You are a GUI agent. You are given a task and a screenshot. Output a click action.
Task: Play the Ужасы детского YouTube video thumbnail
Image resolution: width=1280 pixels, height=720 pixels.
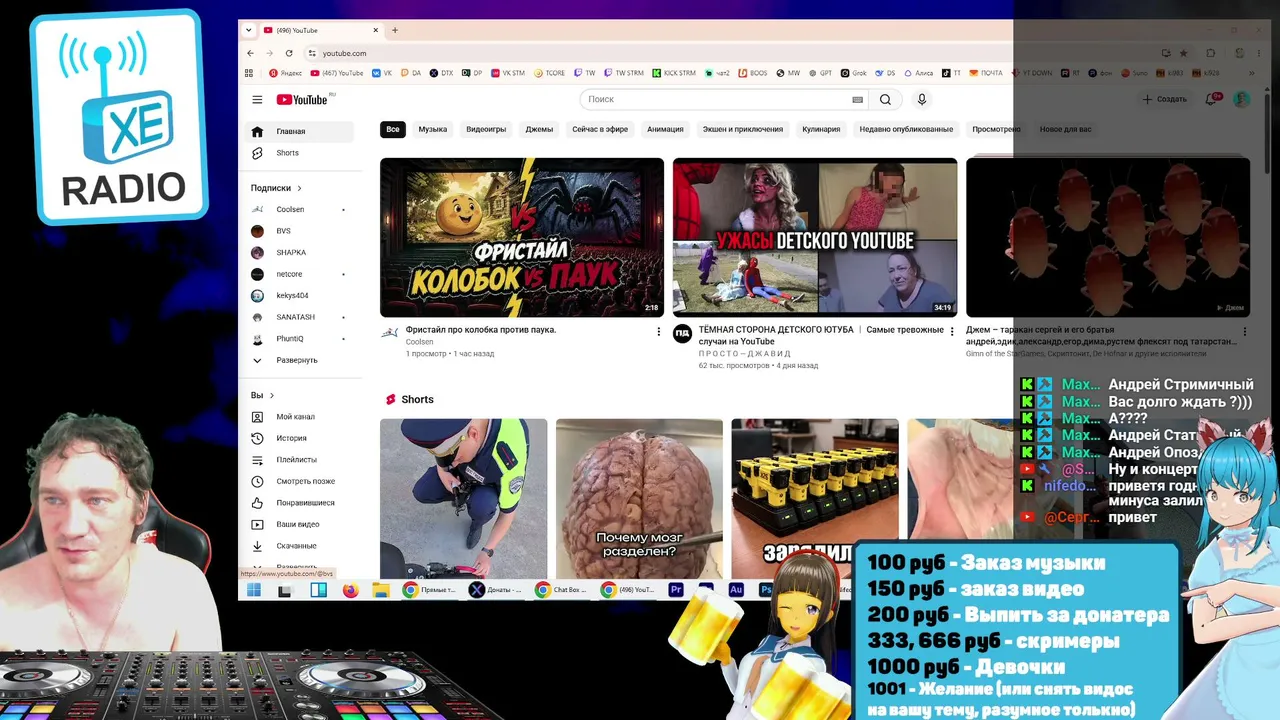[815, 237]
